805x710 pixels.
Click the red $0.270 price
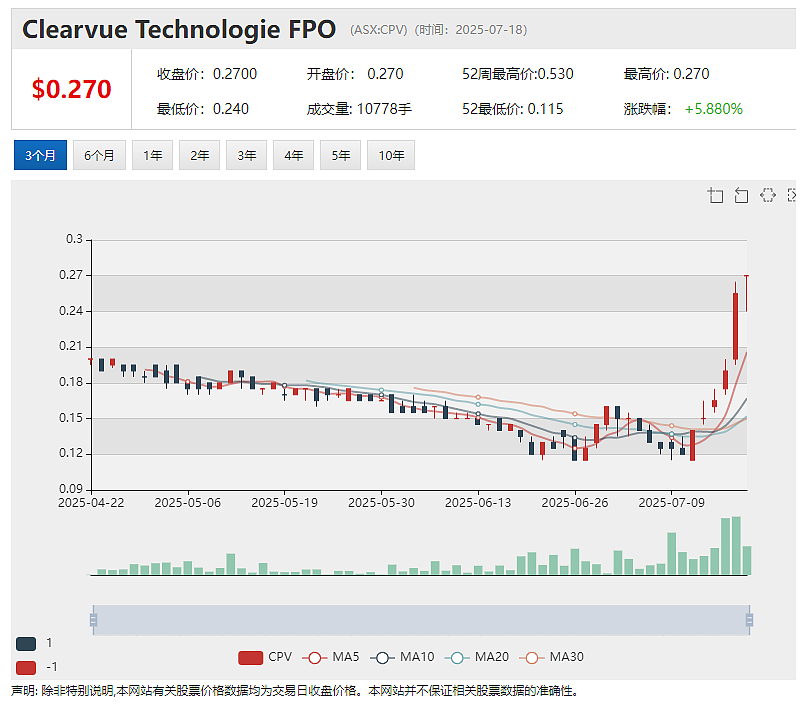(x=71, y=89)
